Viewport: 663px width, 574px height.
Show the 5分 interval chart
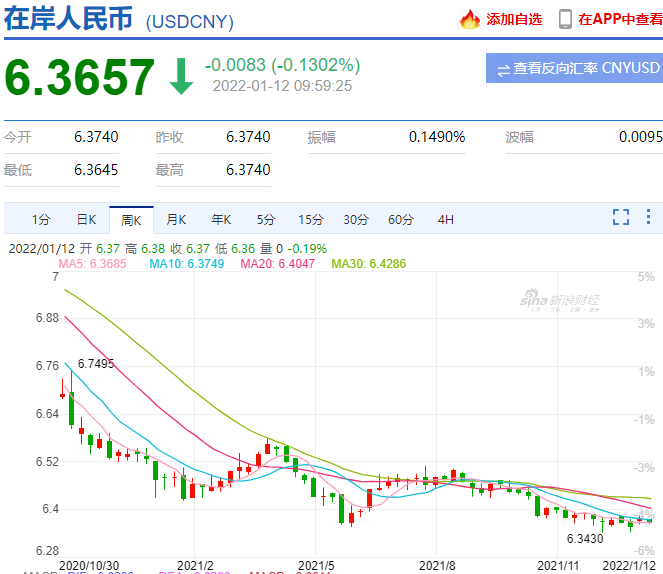tap(266, 220)
